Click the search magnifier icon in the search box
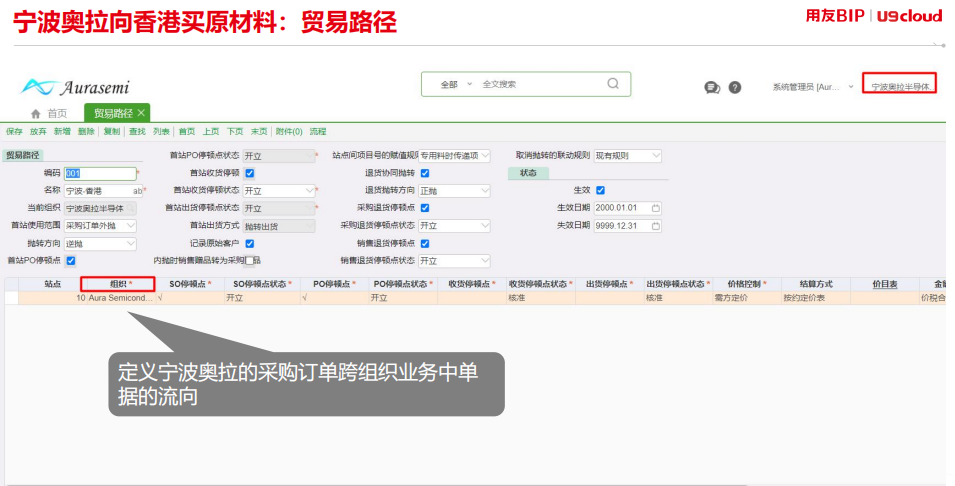955x486 pixels. click(613, 83)
